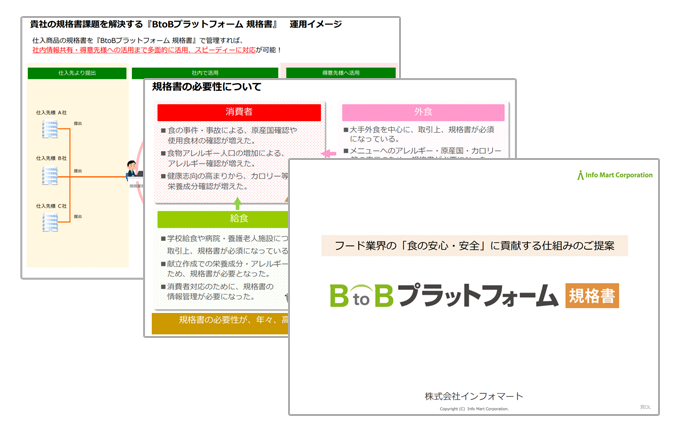This screenshot has width=686, height=435.
Task: Click the 献立作成での栄養成分 bullet
Action: pos(224,269)
